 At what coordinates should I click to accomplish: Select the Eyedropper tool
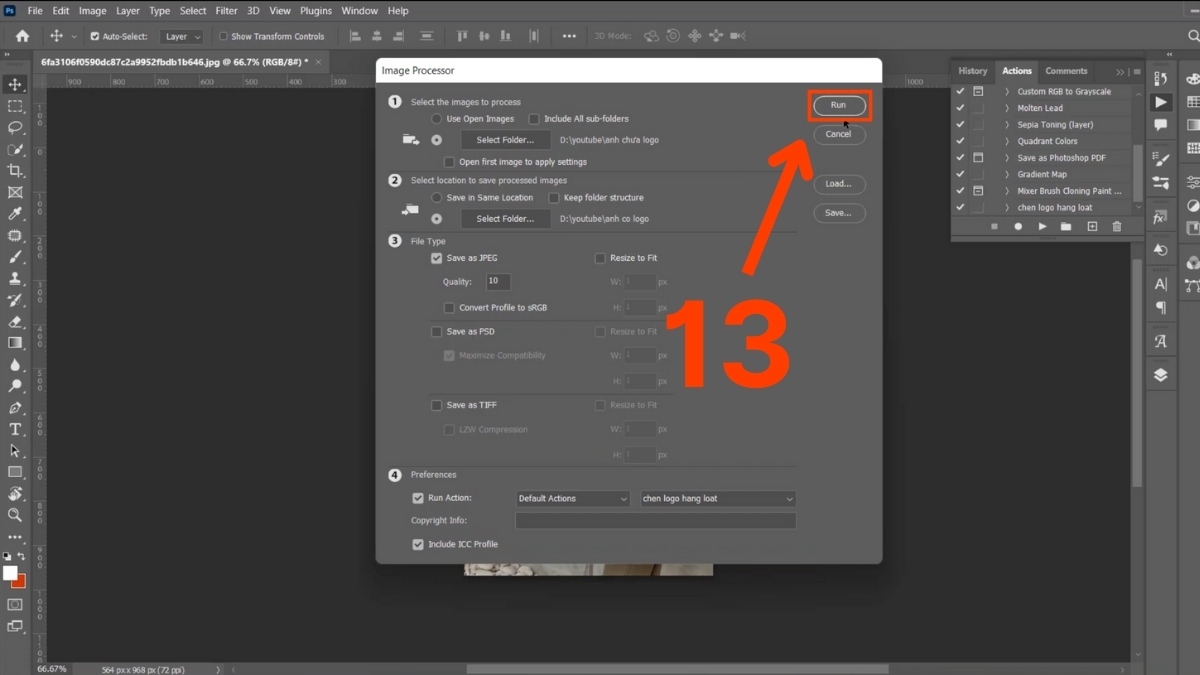point(15,214)
